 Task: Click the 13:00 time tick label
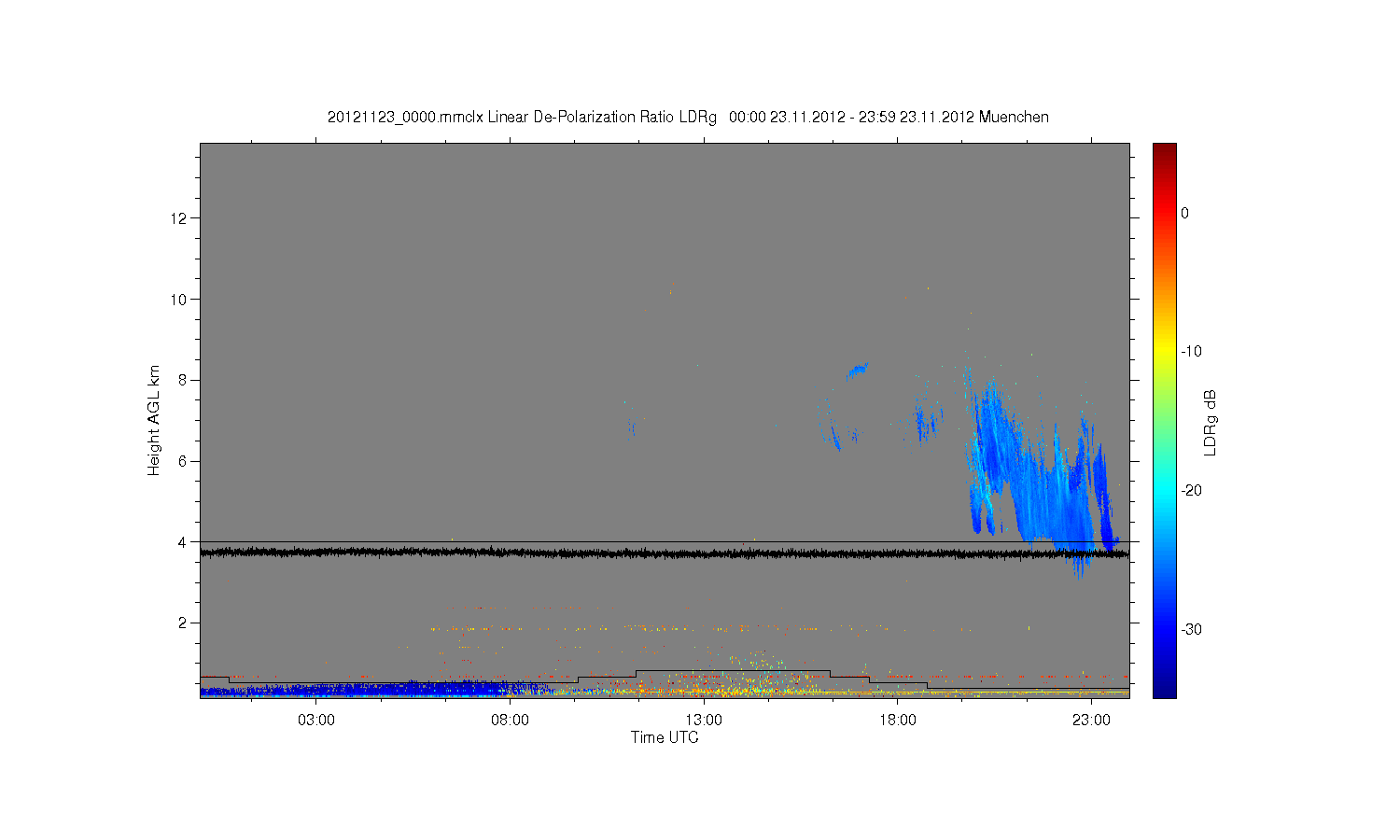pyautogui.click(x=704, y=721)
